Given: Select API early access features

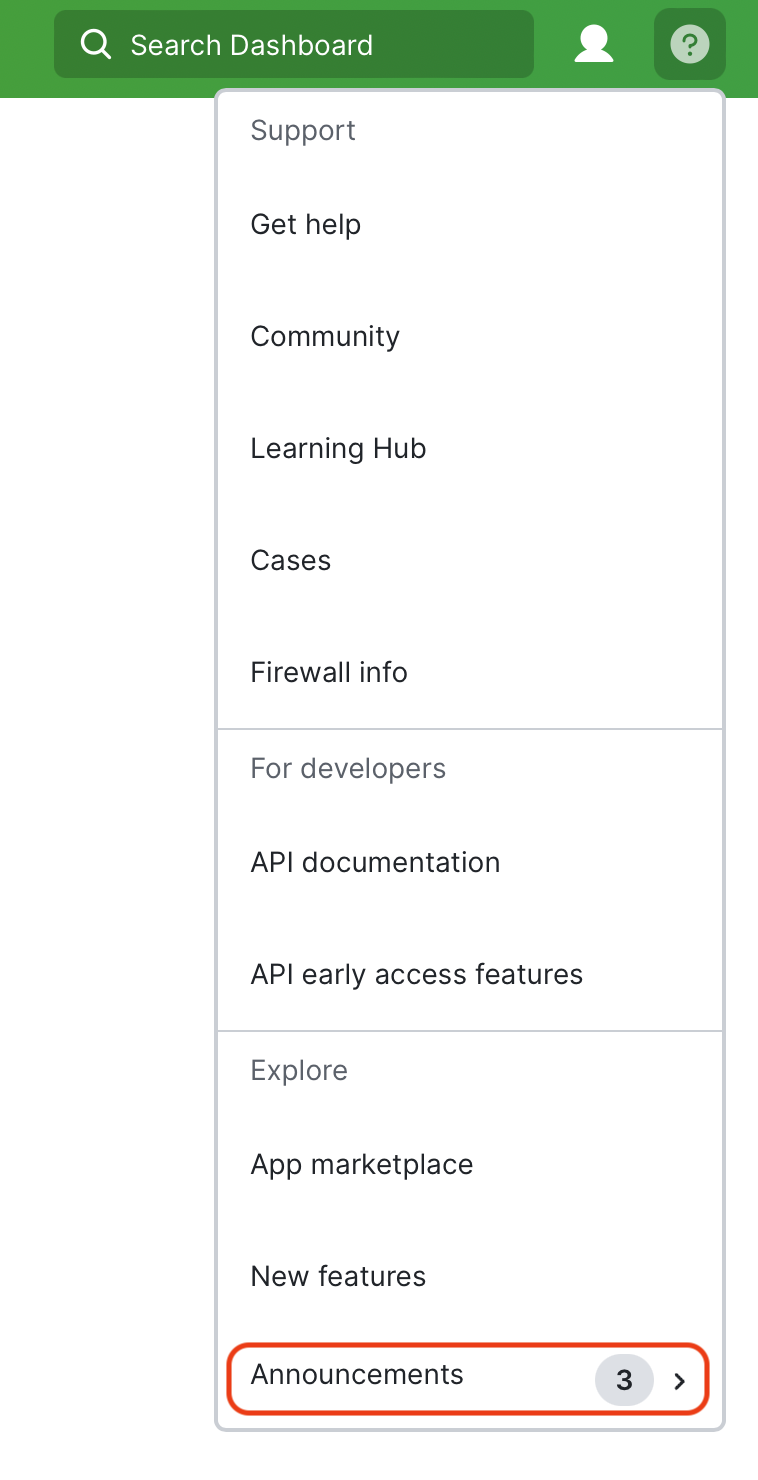Looking at the screenshot, I should [x=416, y=974].
